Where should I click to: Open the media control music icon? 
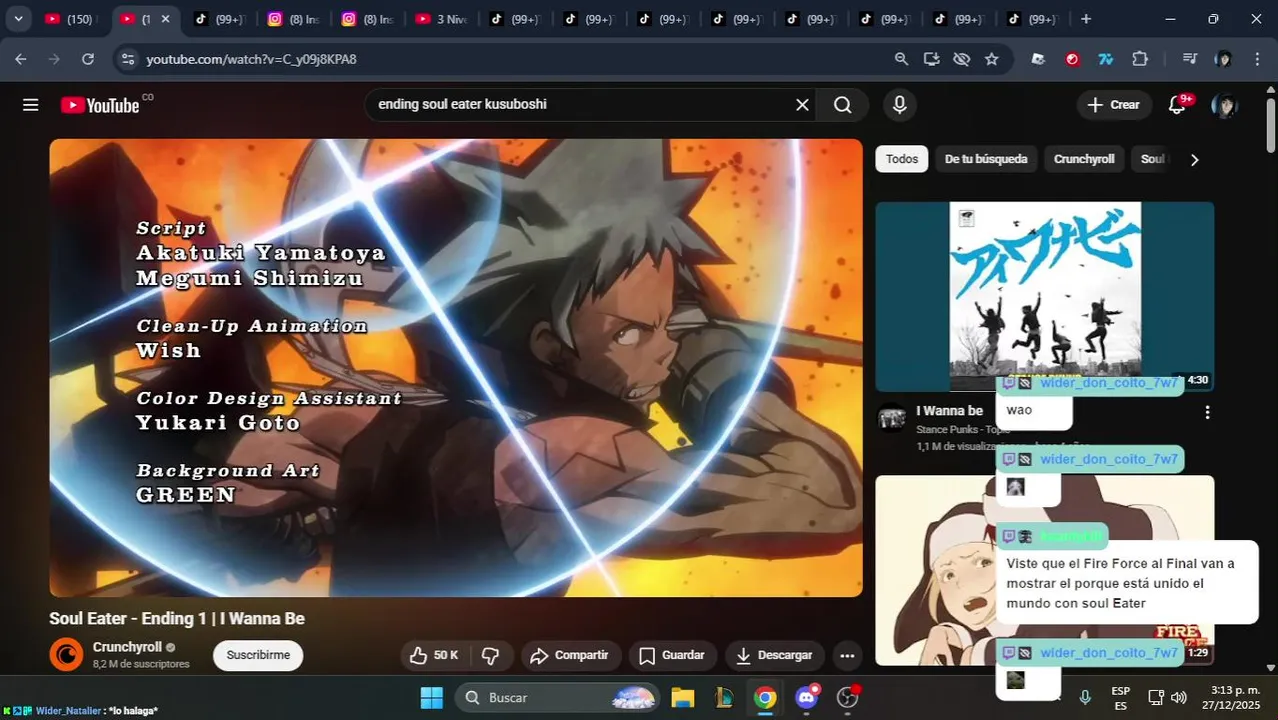click(x=1189, y=60)
